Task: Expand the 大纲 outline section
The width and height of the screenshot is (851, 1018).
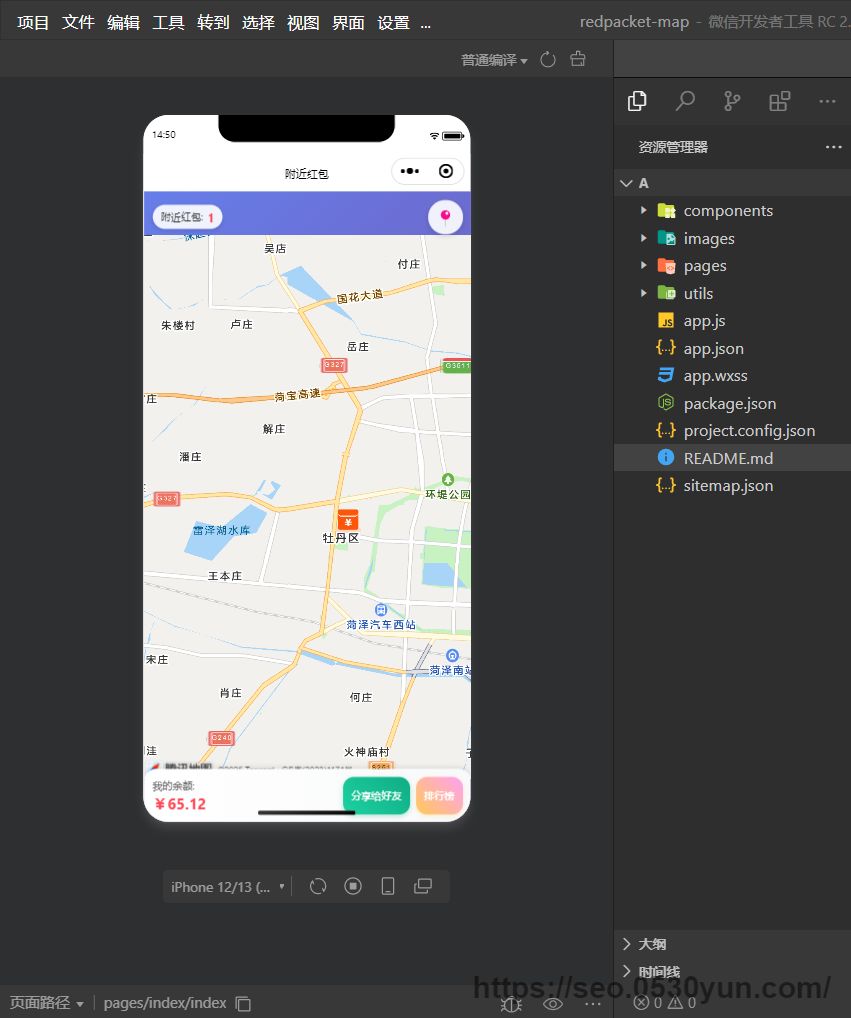Action: [652, 944]
